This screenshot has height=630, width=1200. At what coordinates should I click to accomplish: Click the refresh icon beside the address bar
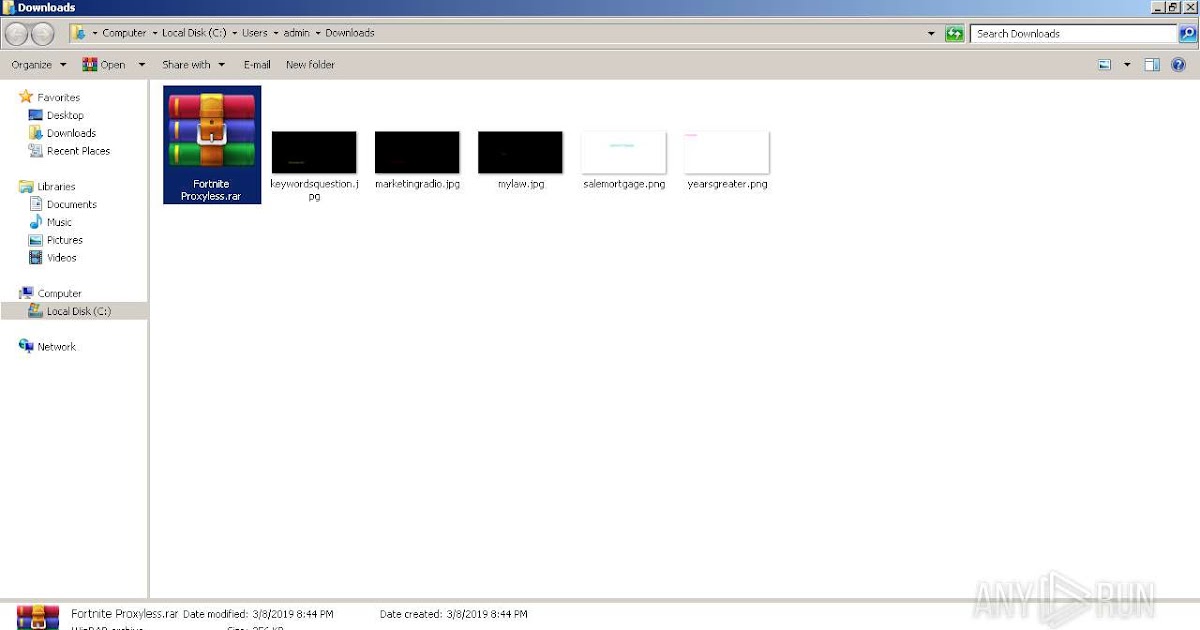click(955, 33)
